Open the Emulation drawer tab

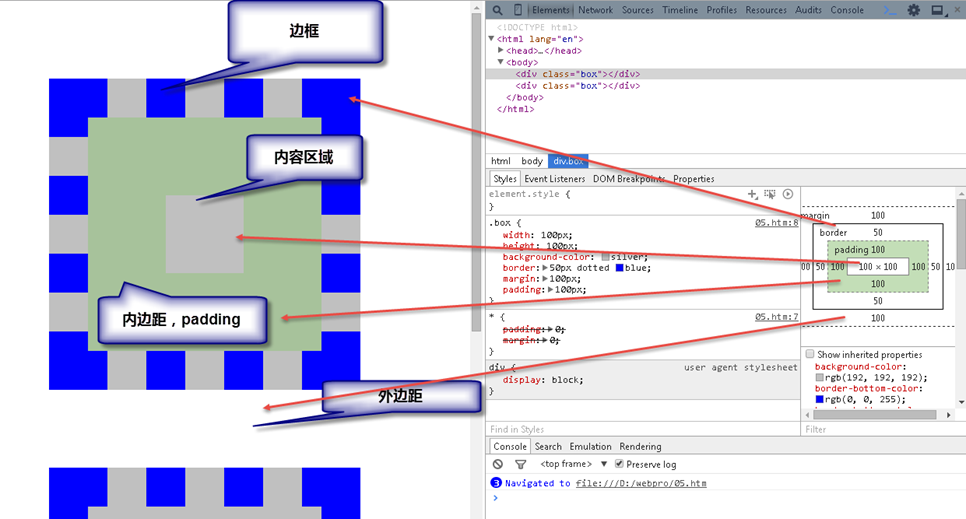coord(590,446)
